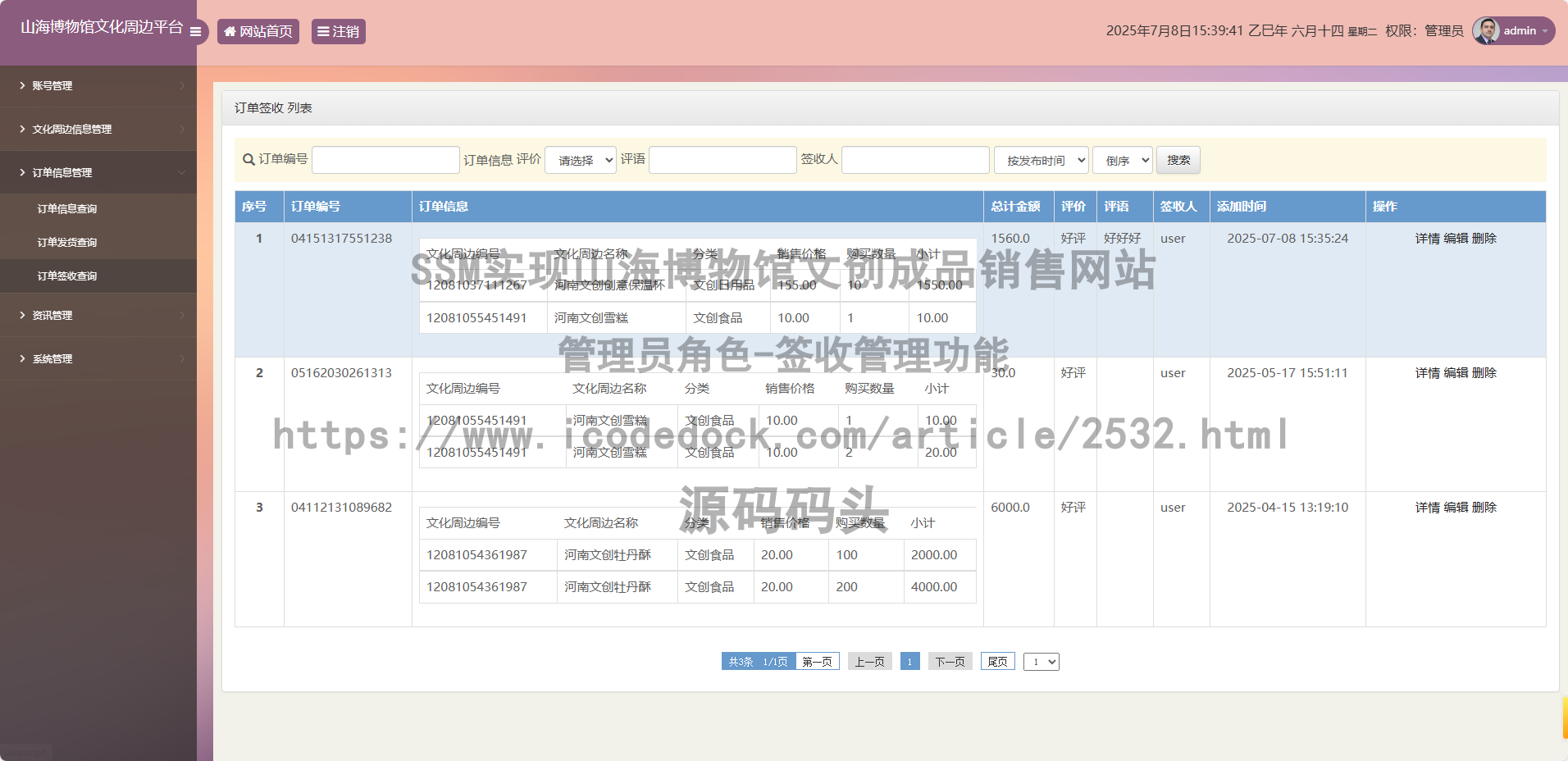The width and height of the screenshot is (1568, 761).
Task: Click the 共3条 1/1页 pagination summary
Action: pos(759,661)
